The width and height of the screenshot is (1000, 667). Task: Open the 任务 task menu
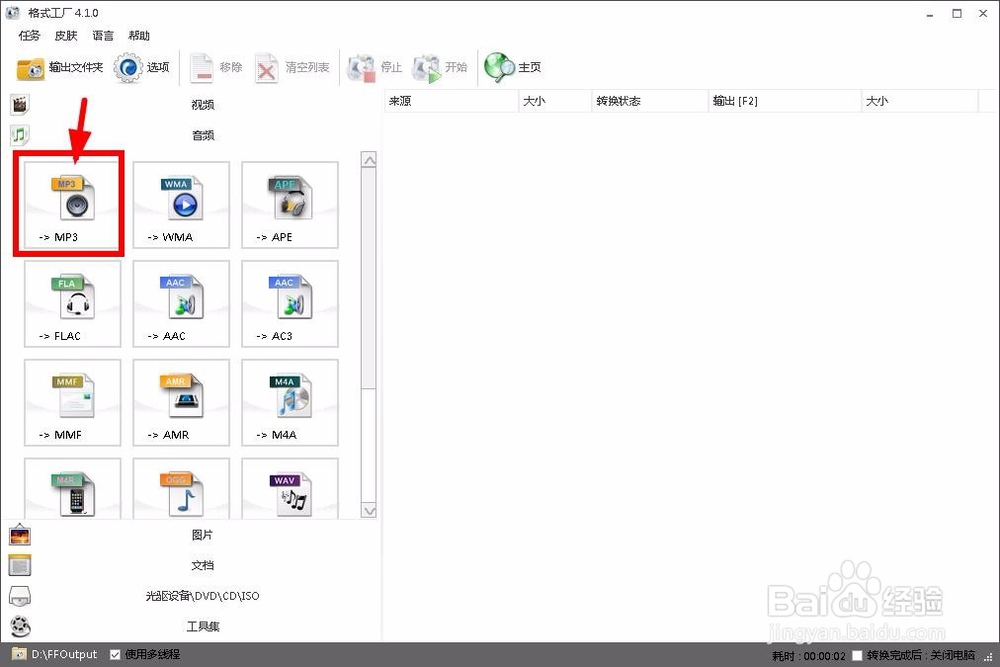click(x=28, y=35)
